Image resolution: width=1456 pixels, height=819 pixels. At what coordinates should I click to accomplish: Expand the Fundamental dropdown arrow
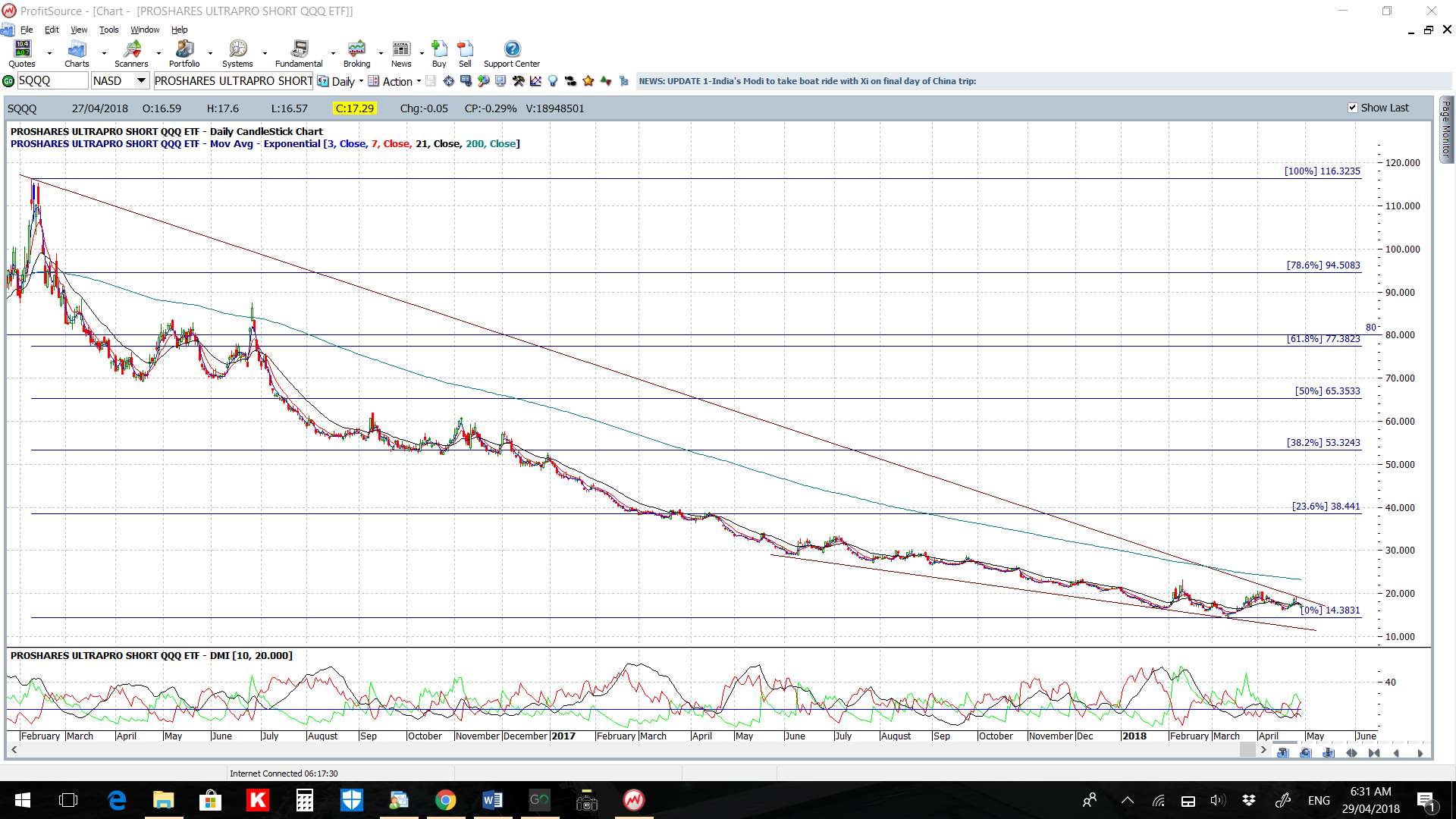(332, 54)
